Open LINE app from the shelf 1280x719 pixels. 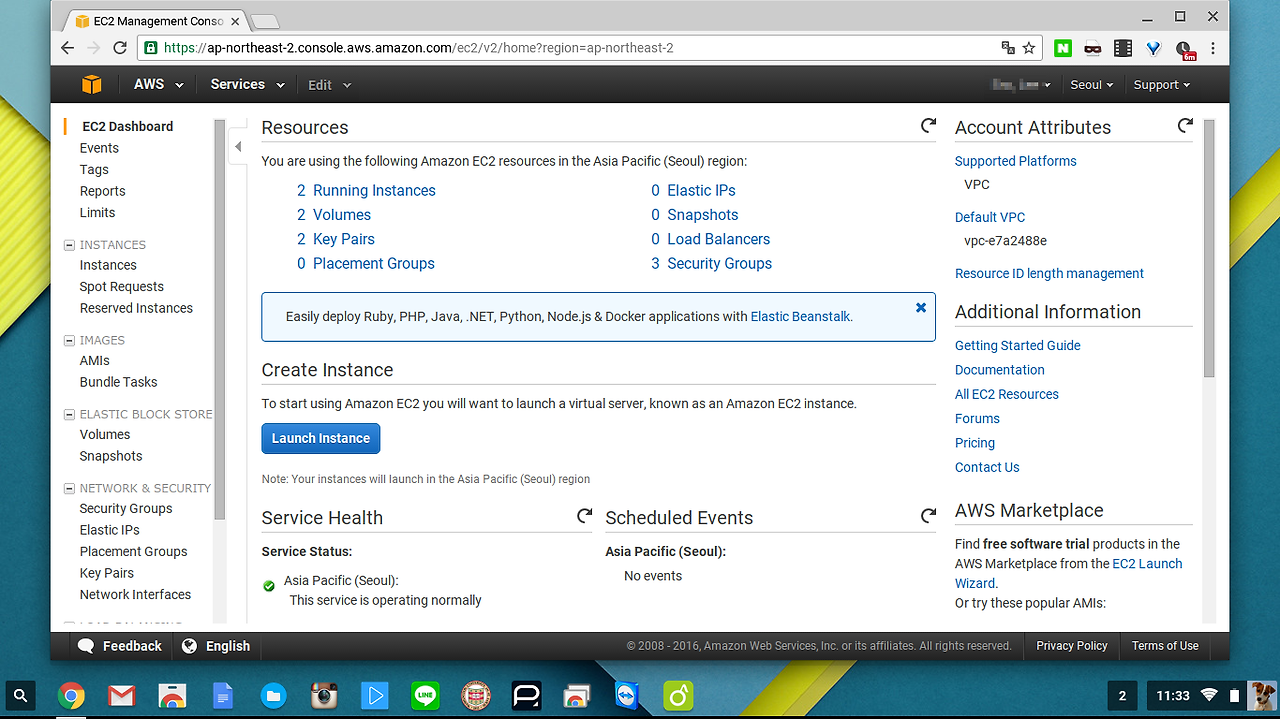pyautogui.click(x=425, y=696)
